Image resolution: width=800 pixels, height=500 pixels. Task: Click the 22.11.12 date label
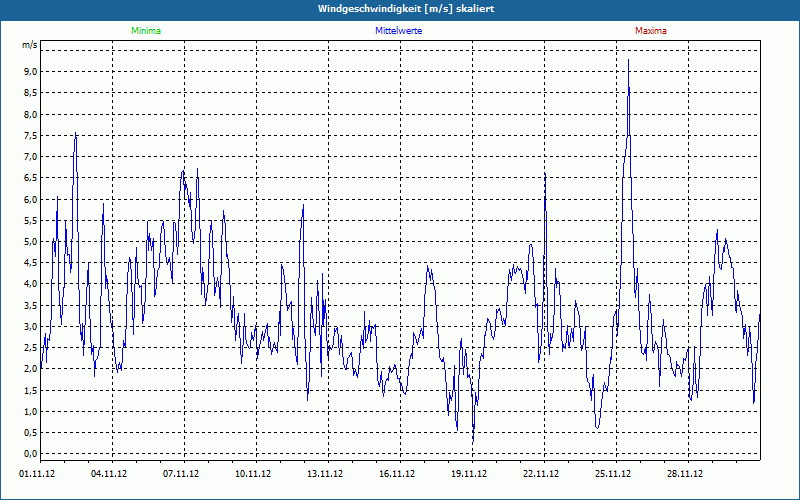point(541,474)
